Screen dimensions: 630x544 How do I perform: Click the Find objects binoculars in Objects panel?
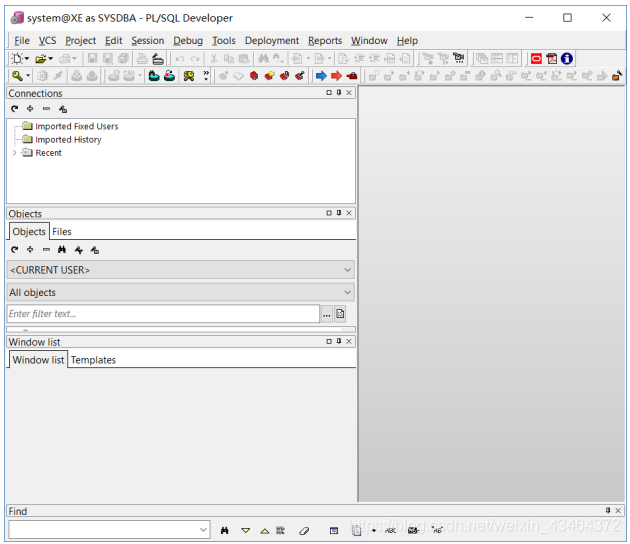62,250
